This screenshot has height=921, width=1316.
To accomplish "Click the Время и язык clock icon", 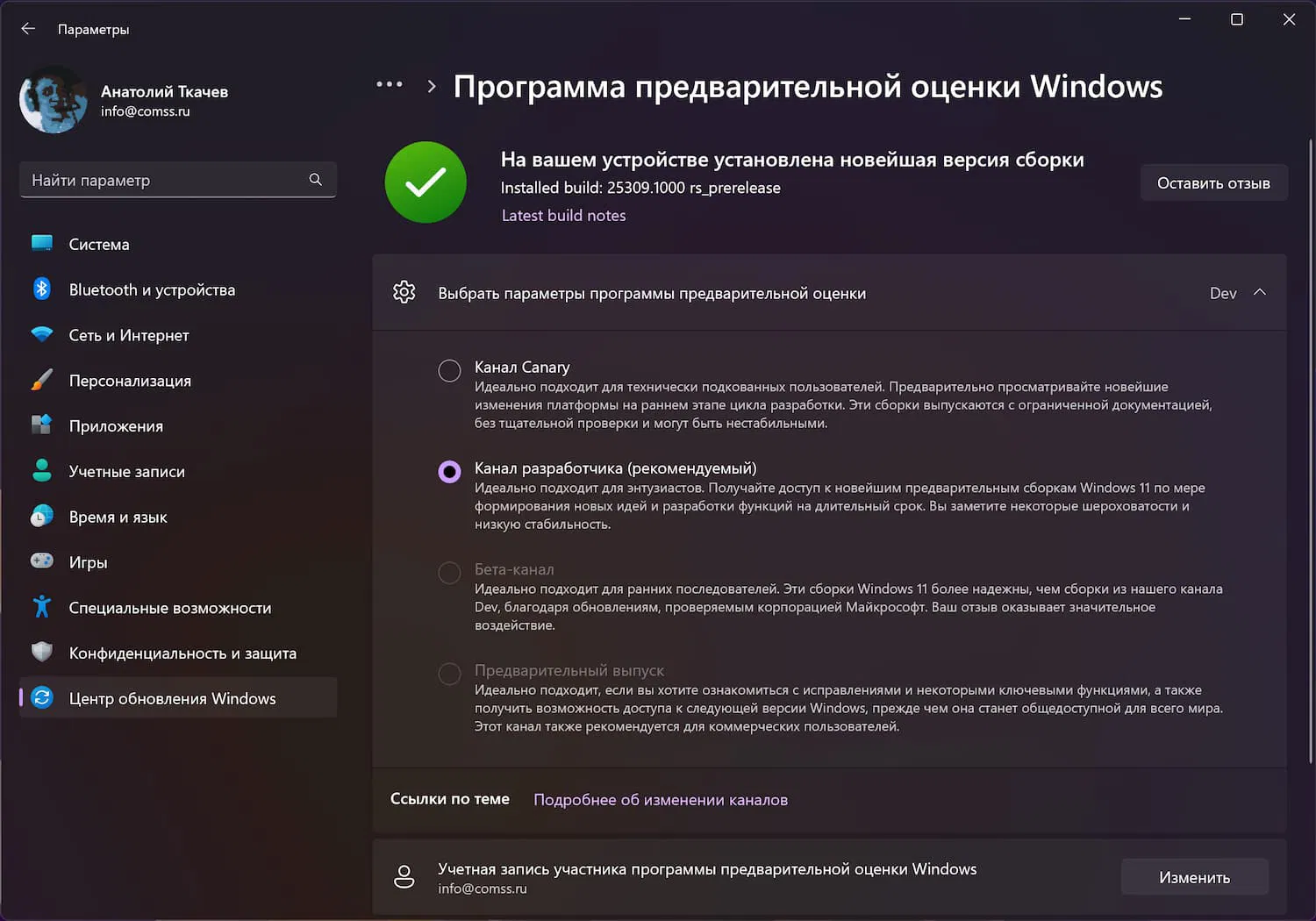I will 42,517.
